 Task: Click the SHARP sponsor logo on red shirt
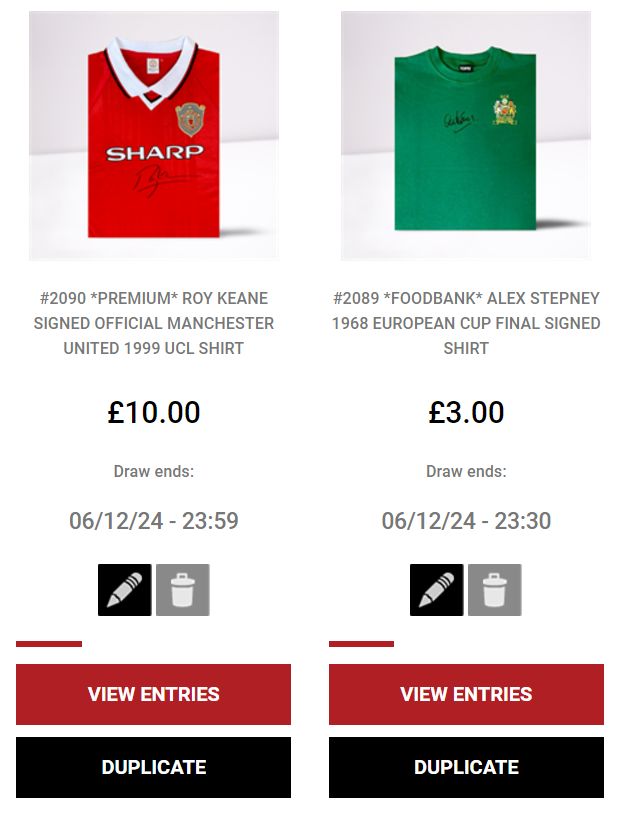(154, 153)
